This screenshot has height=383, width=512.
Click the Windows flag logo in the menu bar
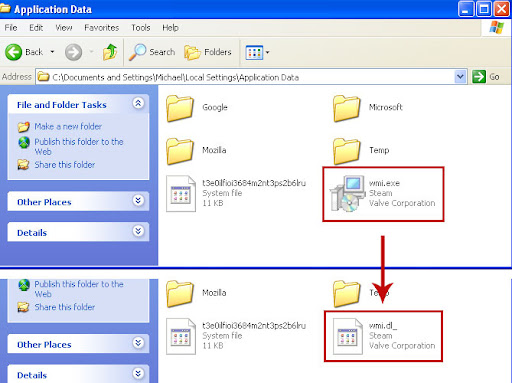[496, 28]
